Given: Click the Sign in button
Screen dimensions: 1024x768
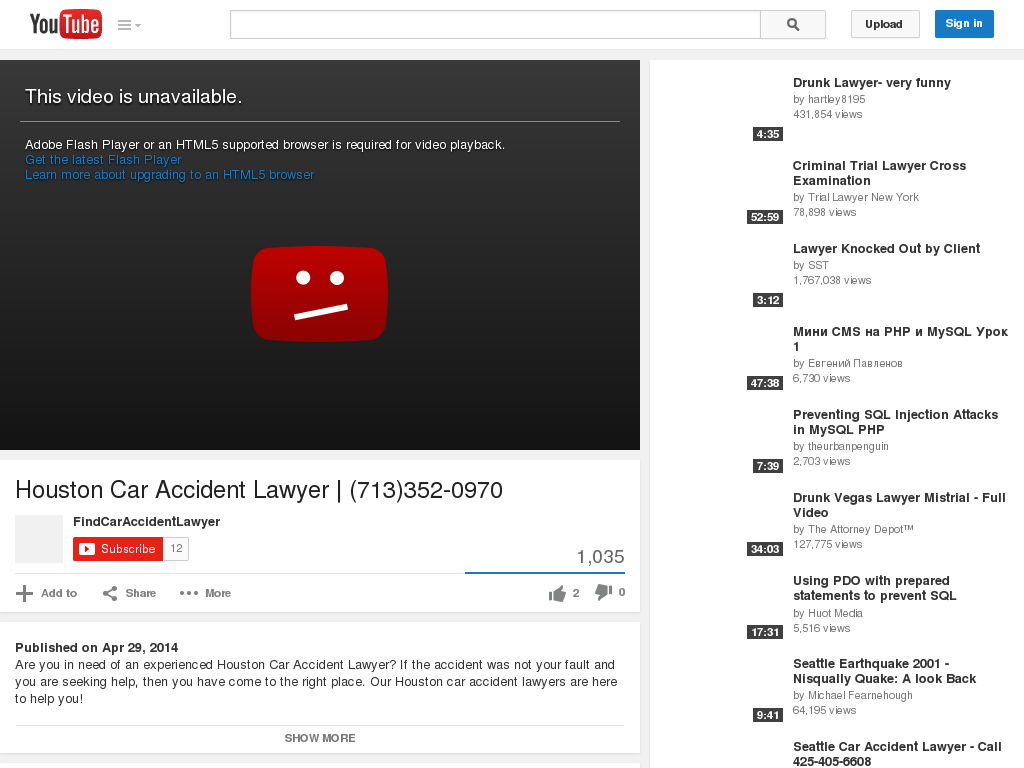Looking at the screenshot, I should [x=964, y=24].
